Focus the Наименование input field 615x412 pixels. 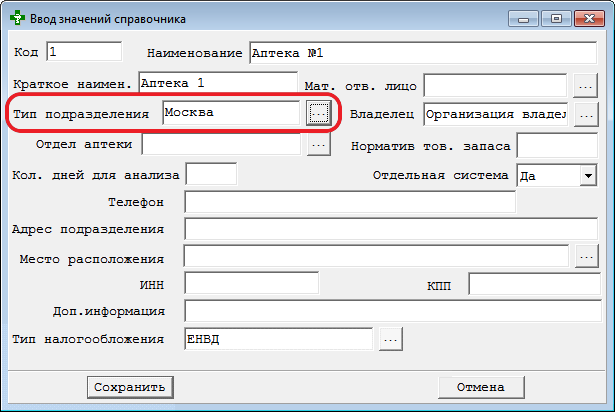pyautogui.click(x=423, y=53)
